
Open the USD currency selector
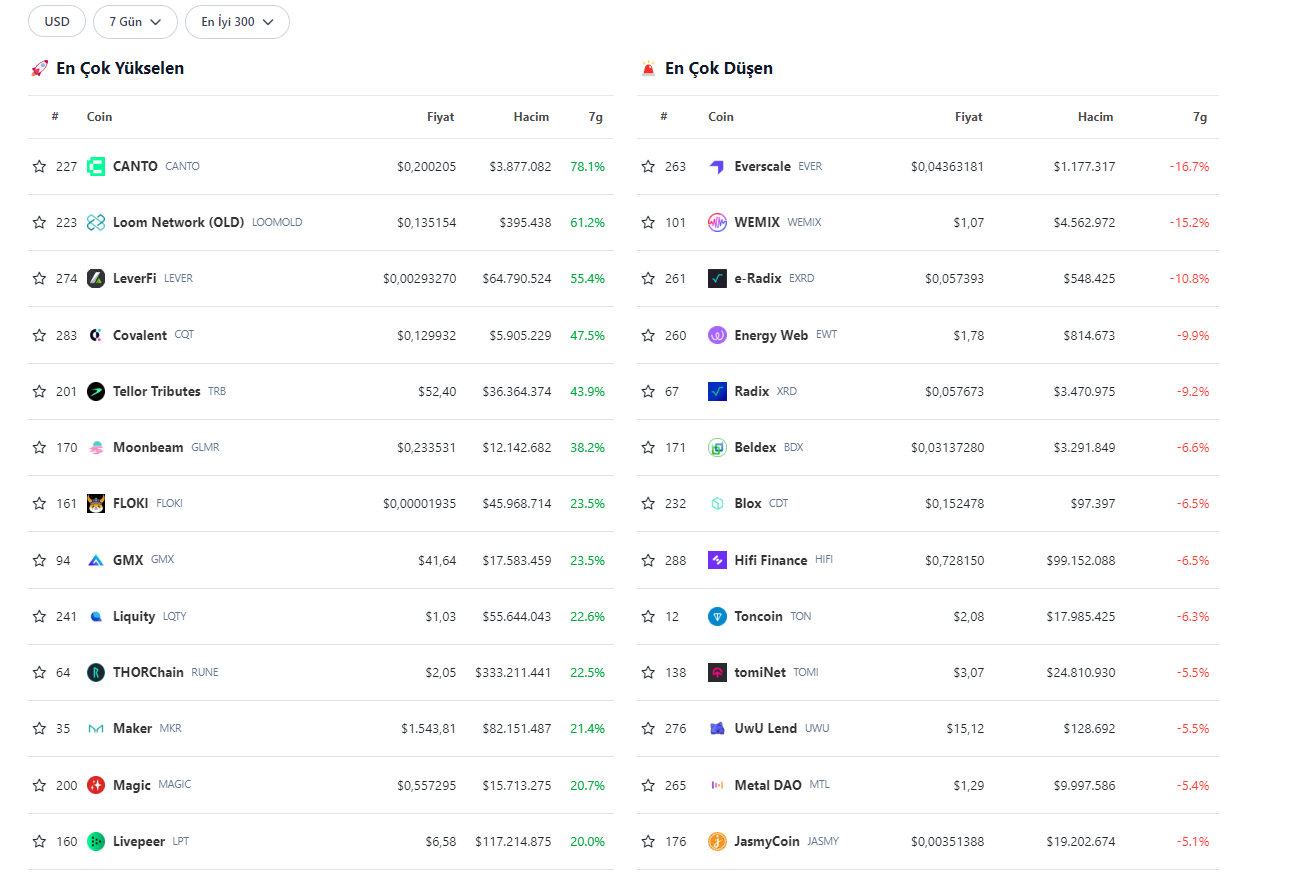57,22
